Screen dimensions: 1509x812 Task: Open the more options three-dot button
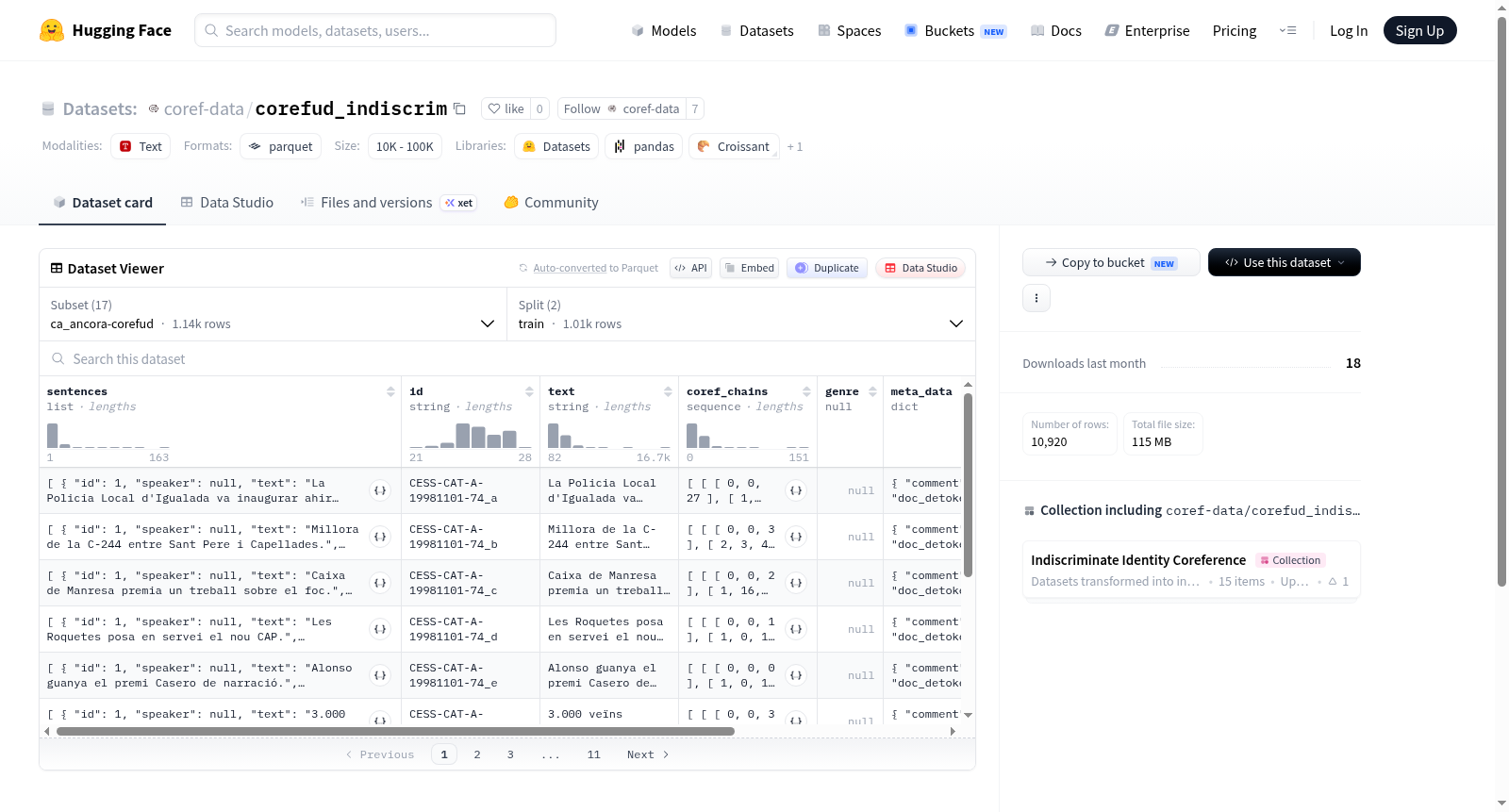1036,298
